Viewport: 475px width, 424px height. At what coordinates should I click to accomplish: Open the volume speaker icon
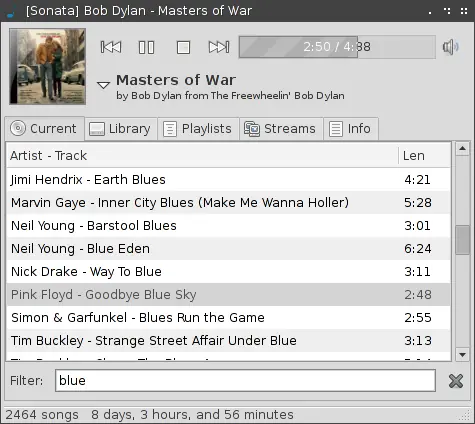[450, 47]
